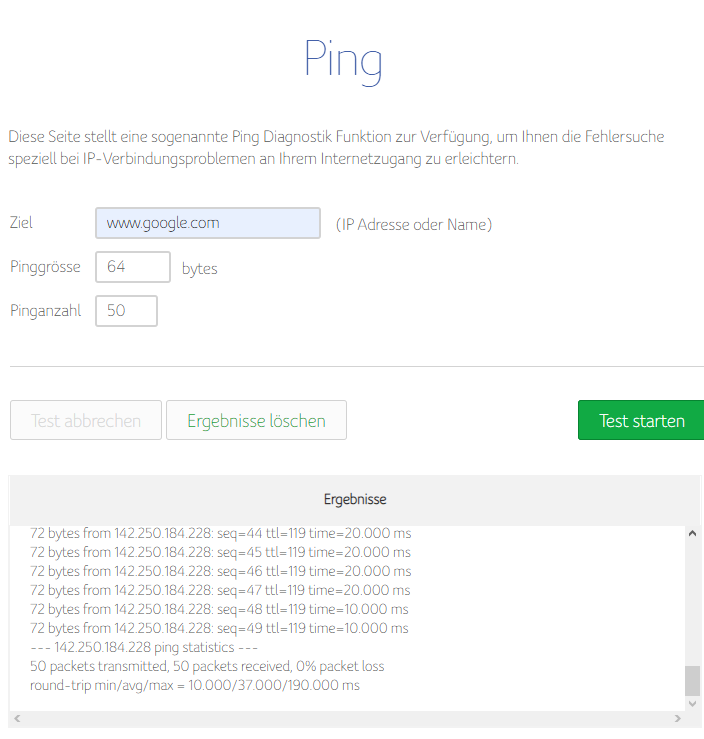The image size is (704, 739).
Task: Click the round-trip min/avg/max line
Action: click(x=195, y=685)
